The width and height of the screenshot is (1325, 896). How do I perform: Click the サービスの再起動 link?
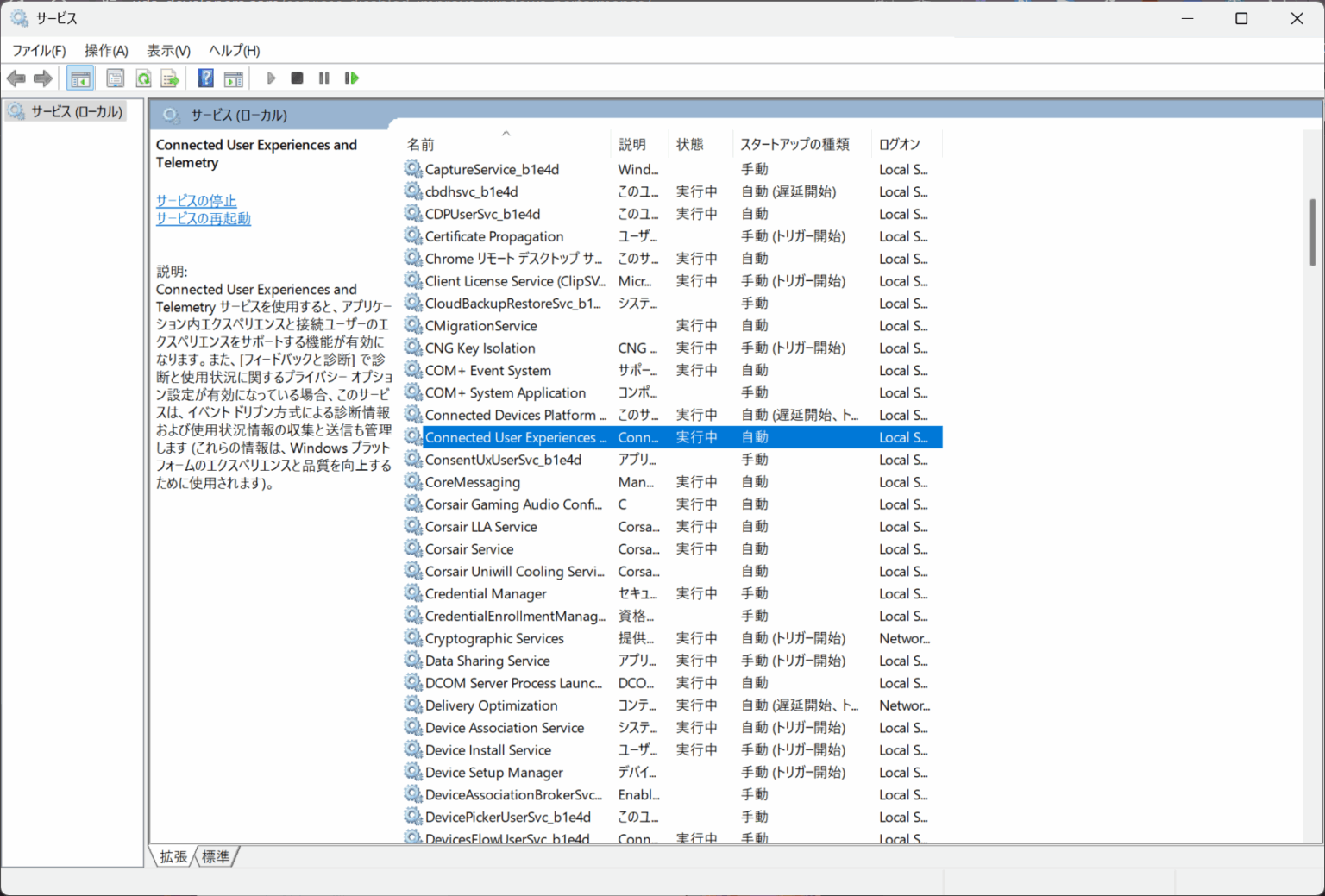tap(203, 218)
